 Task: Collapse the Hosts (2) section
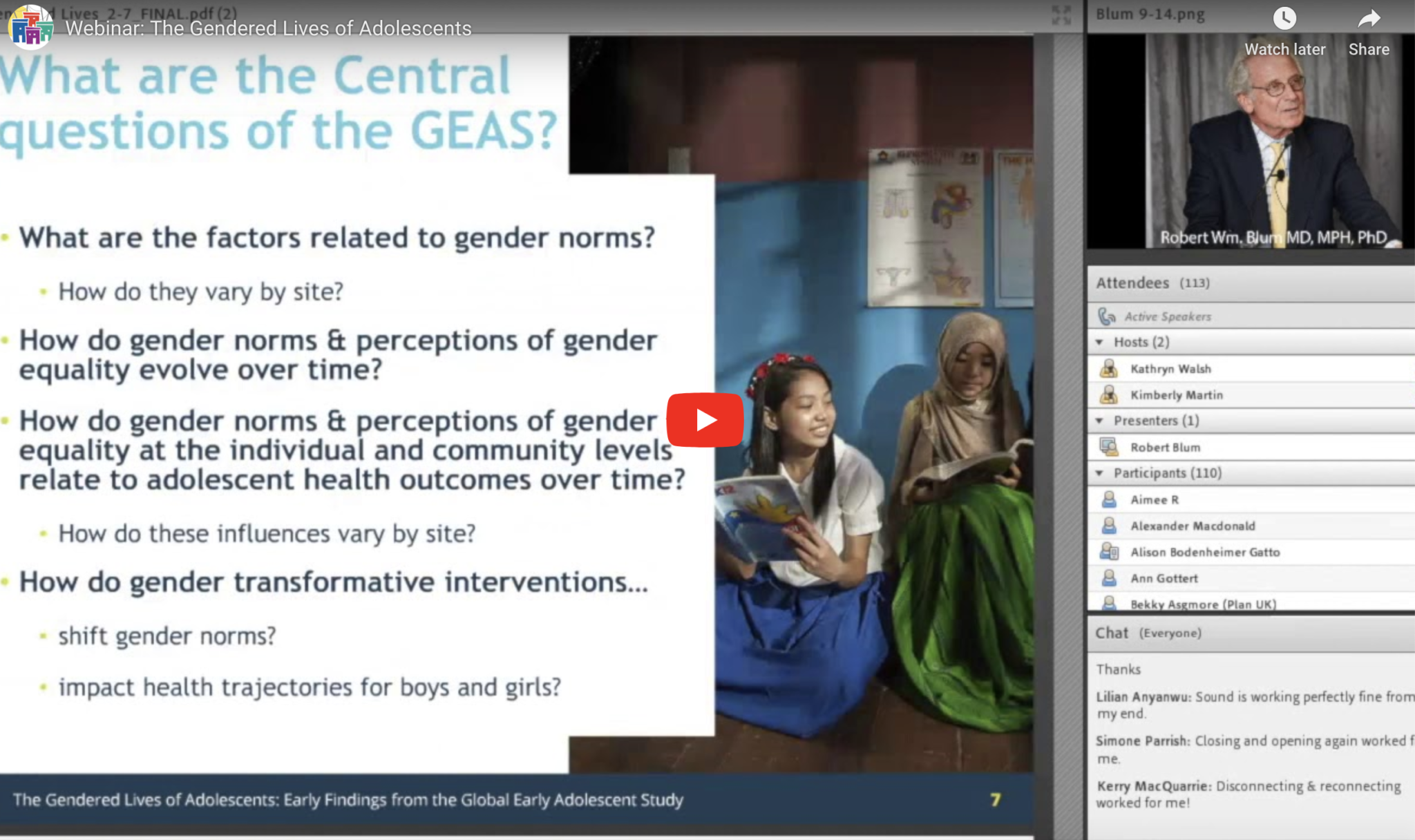coord(1101,341)
